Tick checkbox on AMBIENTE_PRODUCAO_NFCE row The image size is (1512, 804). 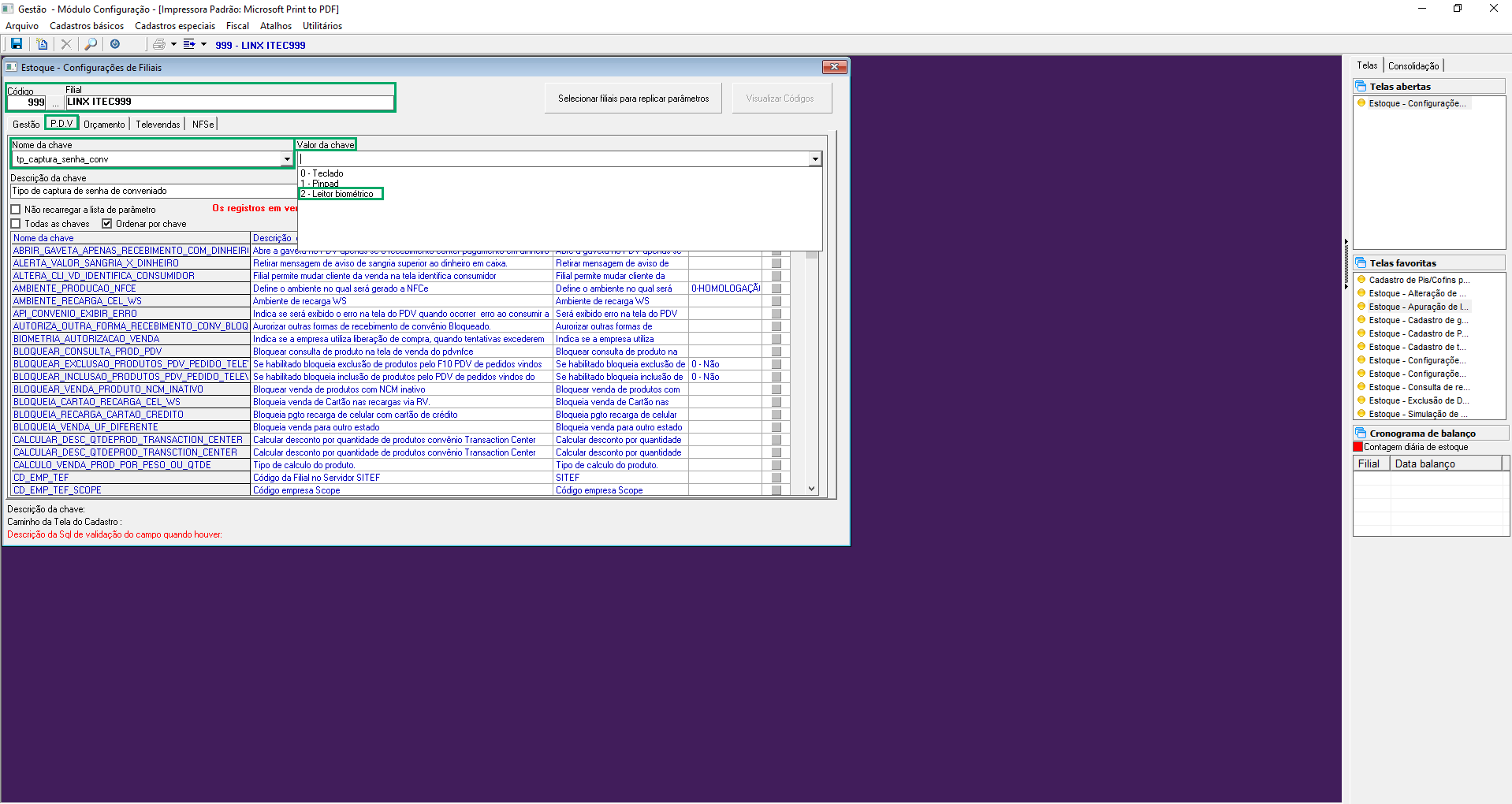(x=776, y=288)
